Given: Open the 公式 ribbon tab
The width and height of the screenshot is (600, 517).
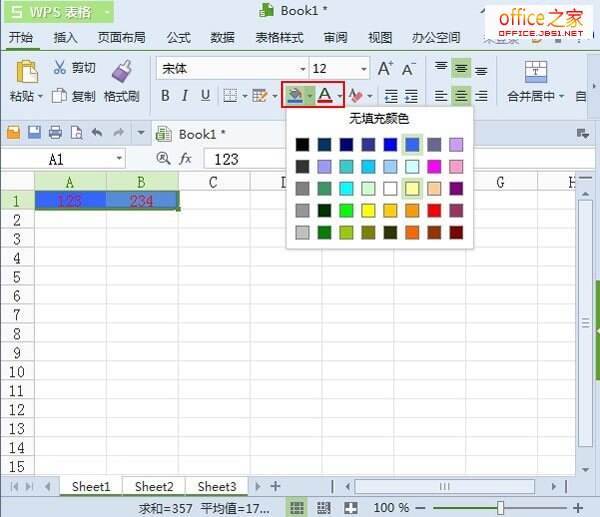Looking at the screenshot, I should (x=178, y=38).
